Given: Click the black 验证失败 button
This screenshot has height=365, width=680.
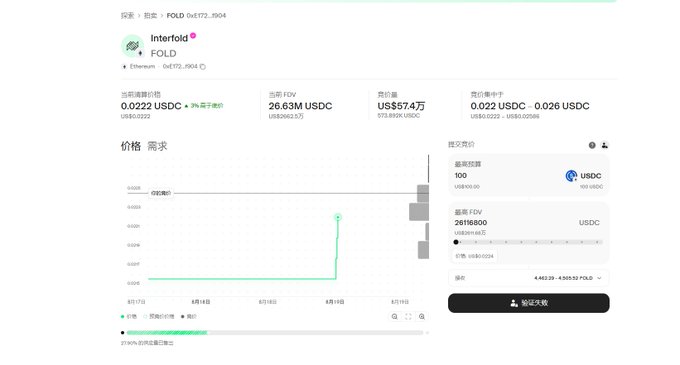Looking at the screenshot, I should [x=529, y=303].
